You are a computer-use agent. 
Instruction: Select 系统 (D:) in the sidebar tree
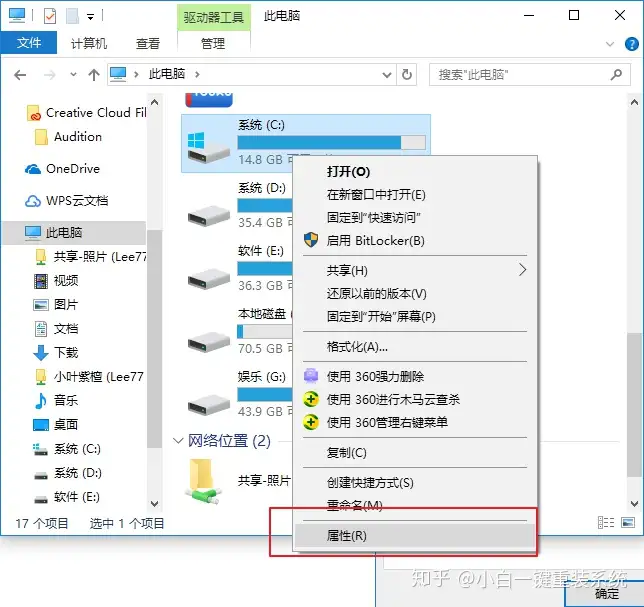[67, 473]
